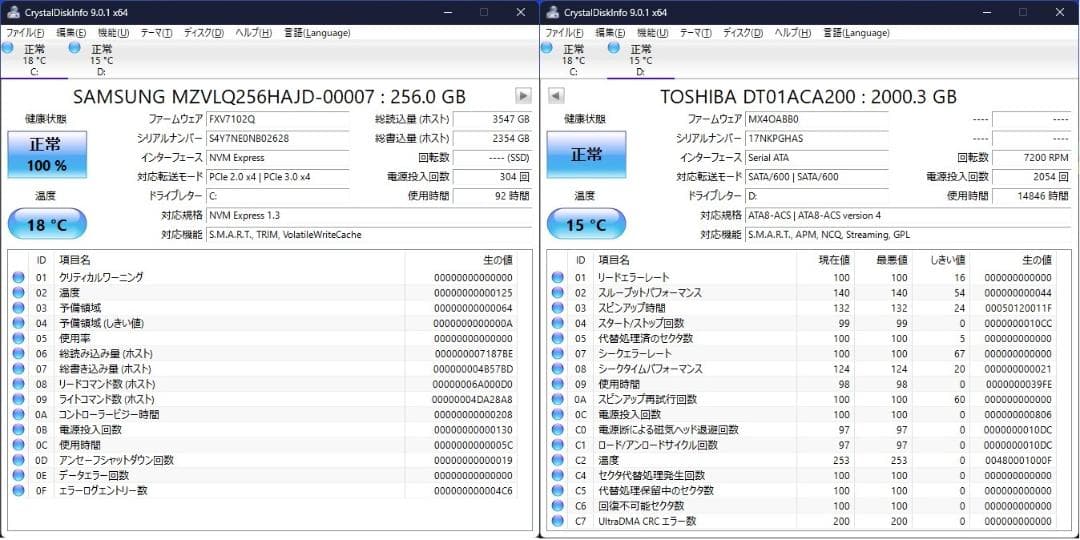
Task: Click status icon of 使用率 row
Action: [18, 338]
